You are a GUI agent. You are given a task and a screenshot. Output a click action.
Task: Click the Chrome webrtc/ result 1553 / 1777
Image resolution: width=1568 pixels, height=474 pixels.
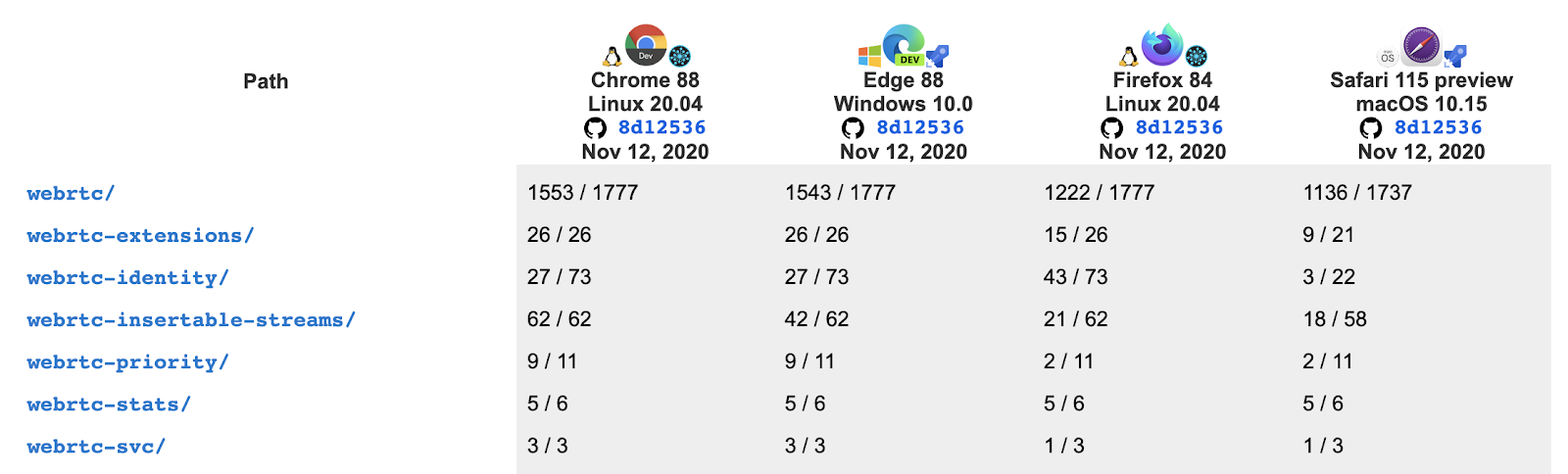pyautogui.click(x=582, y=193)
